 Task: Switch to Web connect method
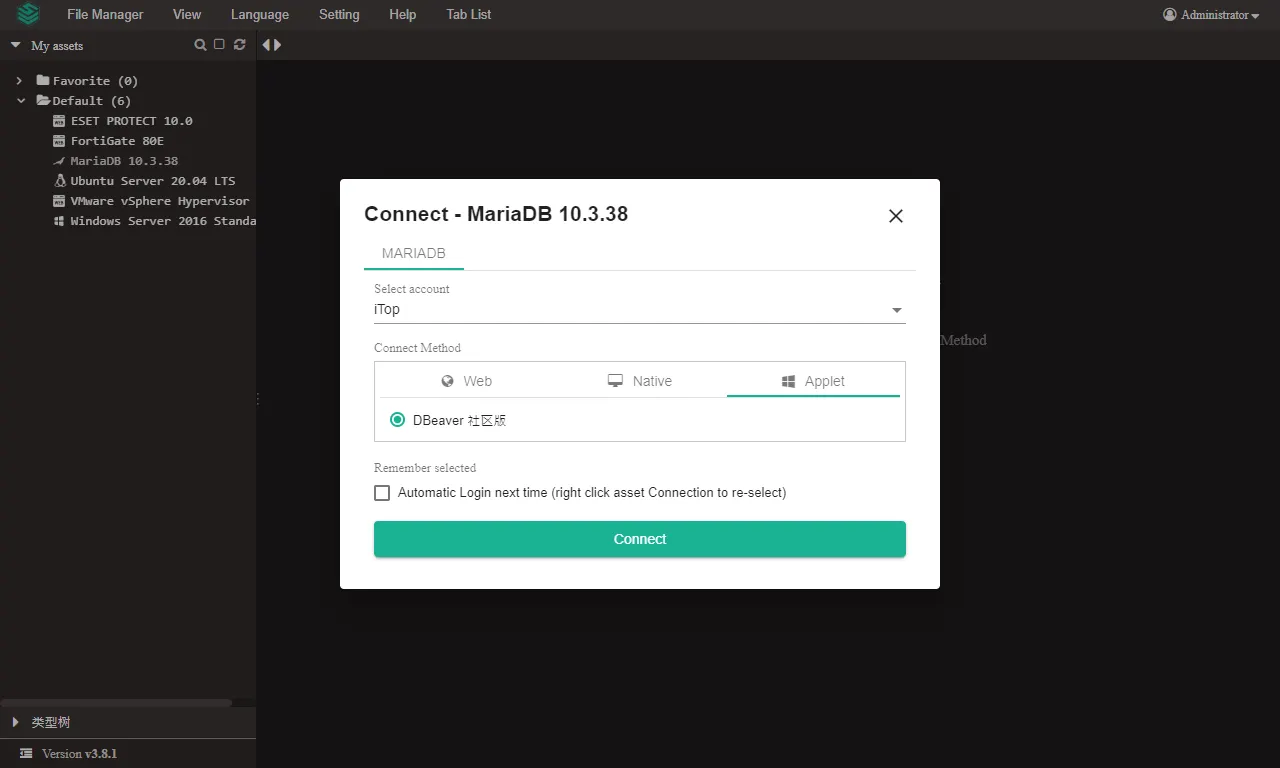pyautogui.click(x=467, y=381)
